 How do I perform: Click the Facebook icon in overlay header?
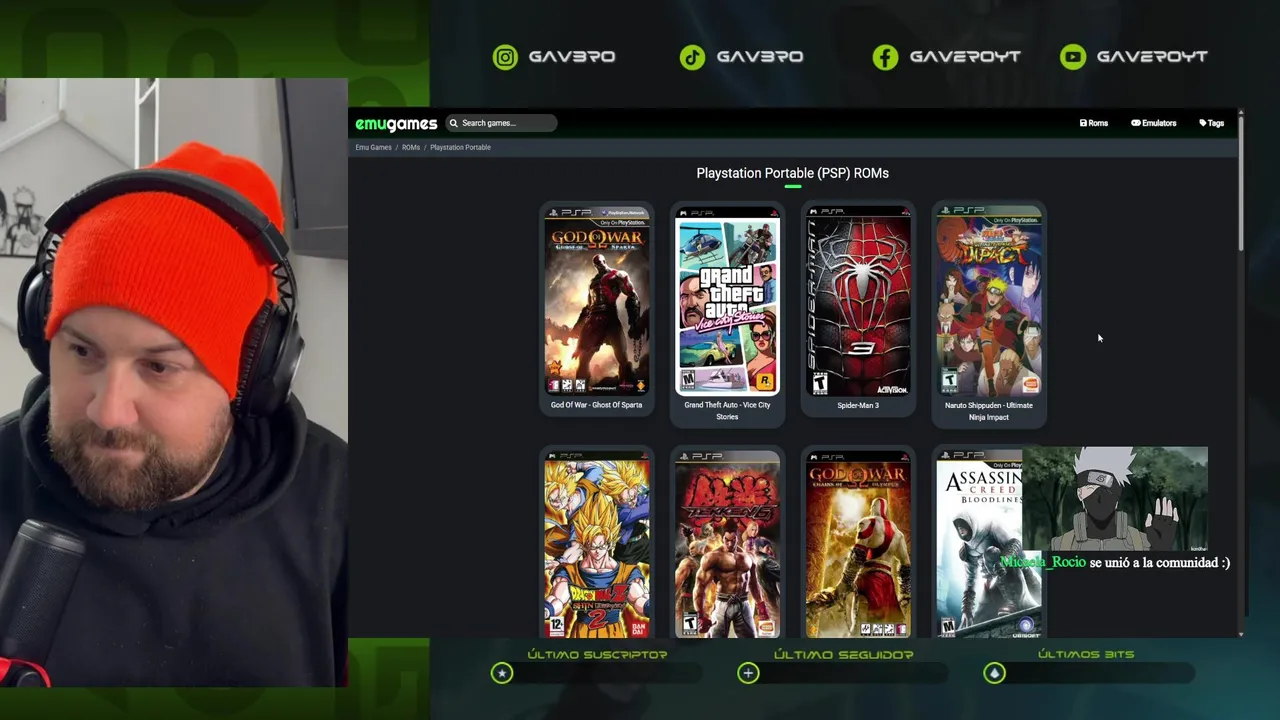885,57
